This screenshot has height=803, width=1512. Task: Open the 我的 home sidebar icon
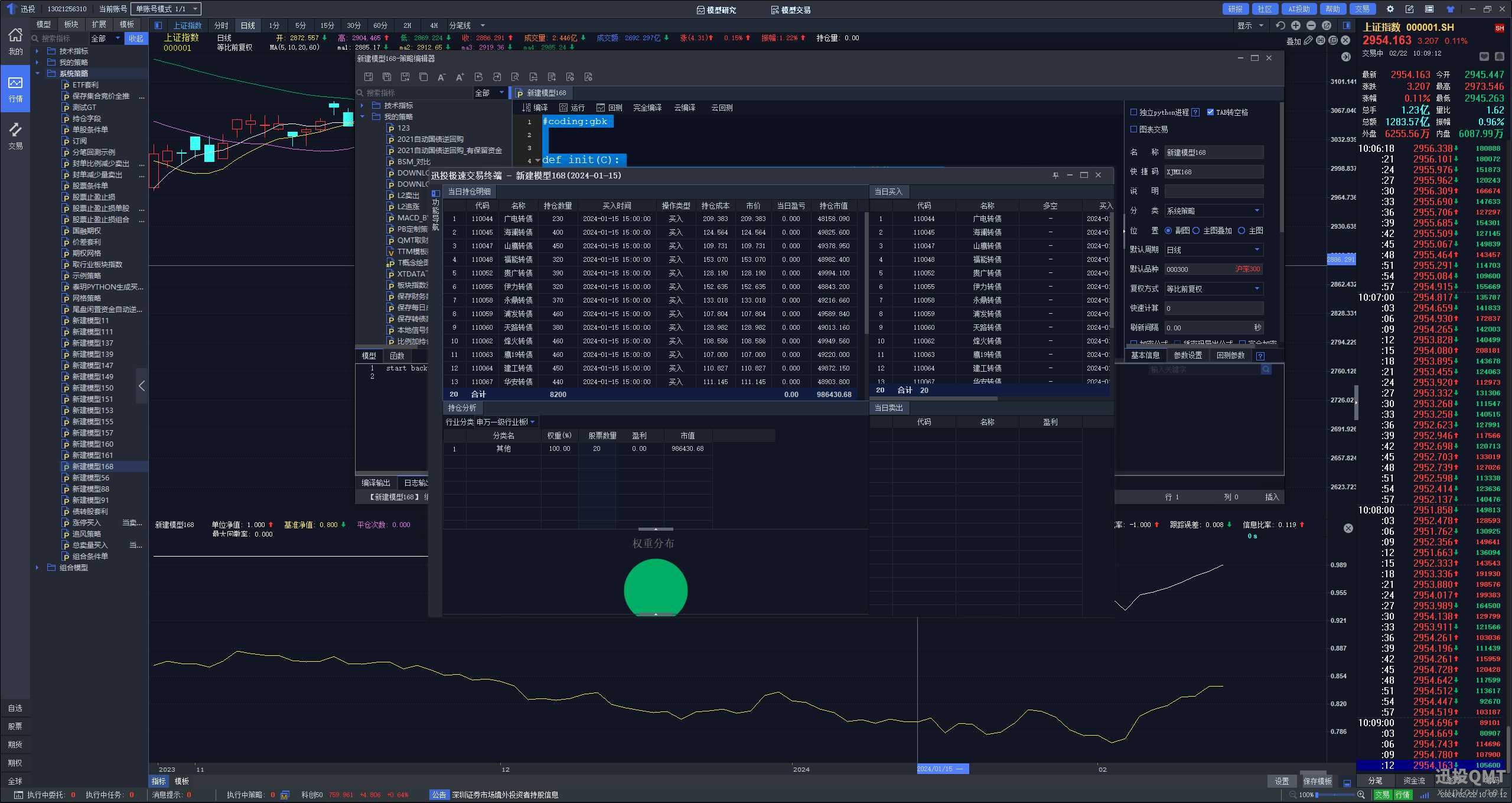15,41
